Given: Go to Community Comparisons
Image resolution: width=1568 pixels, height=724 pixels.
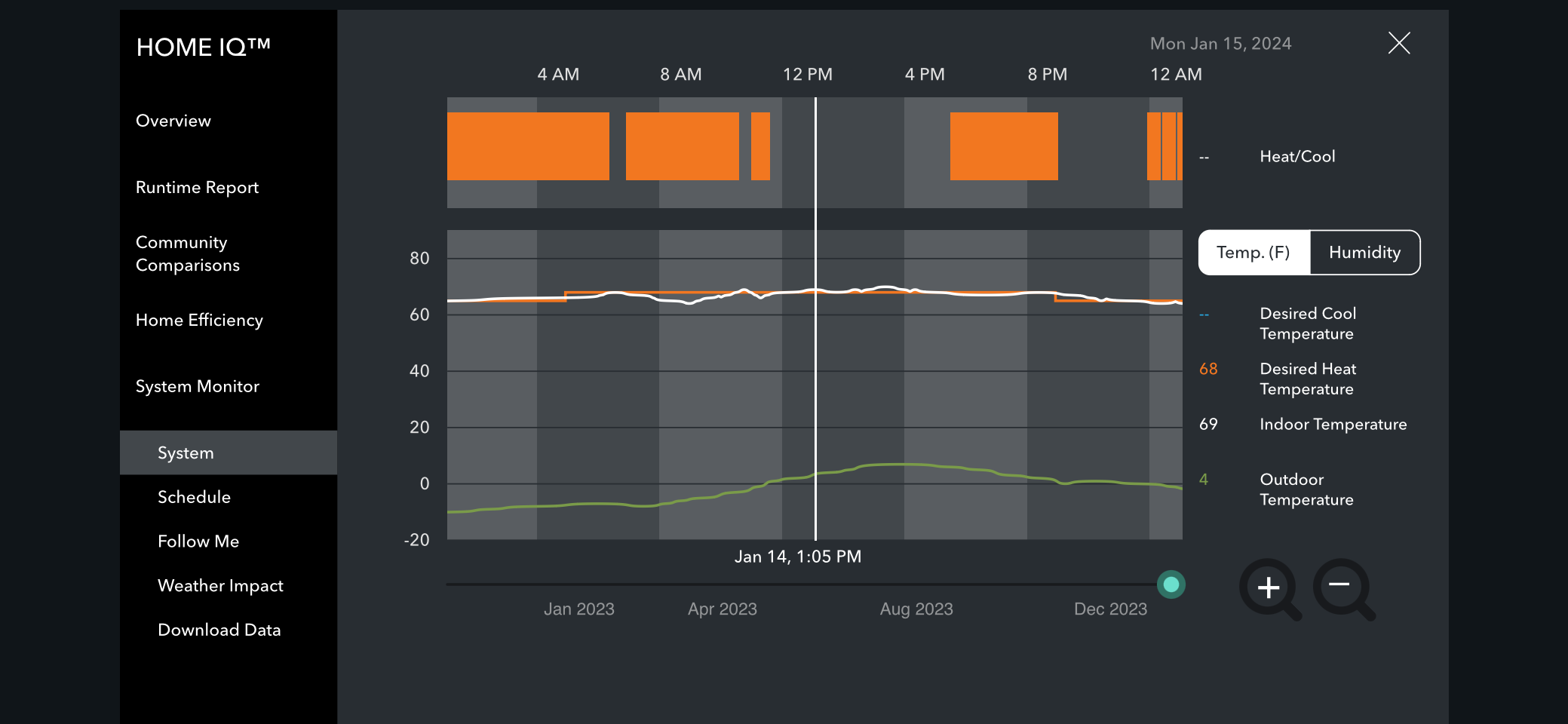Looking at the screenshot, I should click(188, 253).
